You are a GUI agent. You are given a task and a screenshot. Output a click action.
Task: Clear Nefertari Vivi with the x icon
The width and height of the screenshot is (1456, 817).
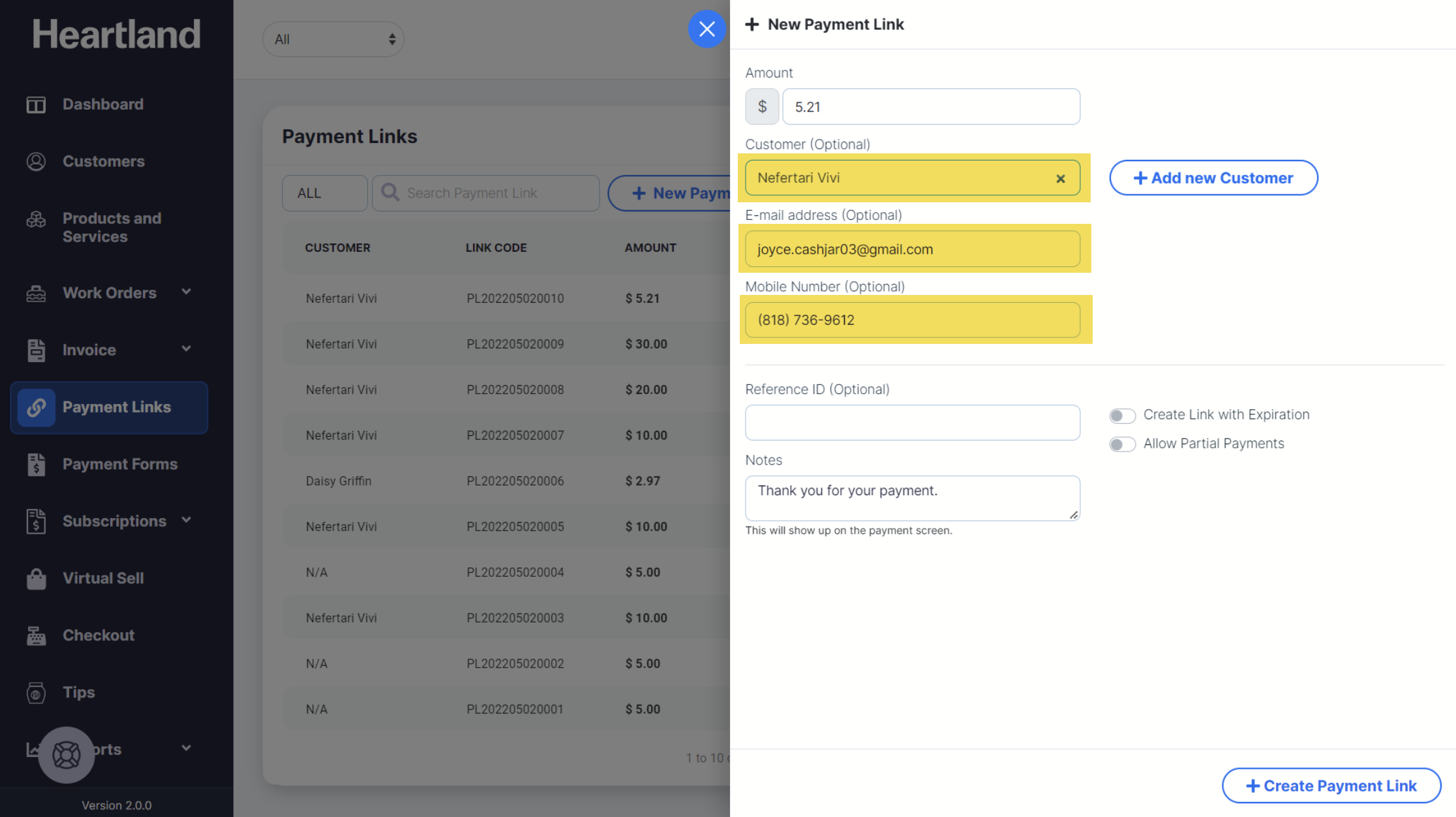coord(1060,178)
